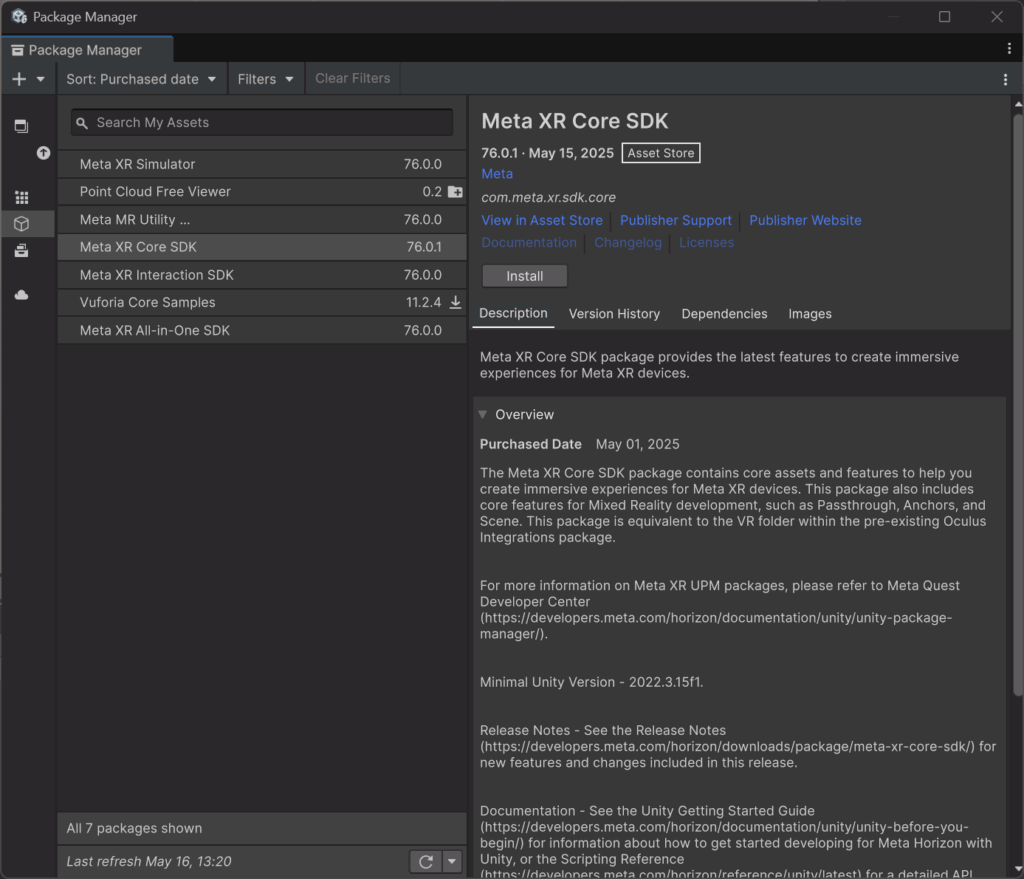Image resolution: width=1024 pixels, height=879 pixels.
Task: Click the Purchased Date value May 01, 2025
Action: coord(637,444)
